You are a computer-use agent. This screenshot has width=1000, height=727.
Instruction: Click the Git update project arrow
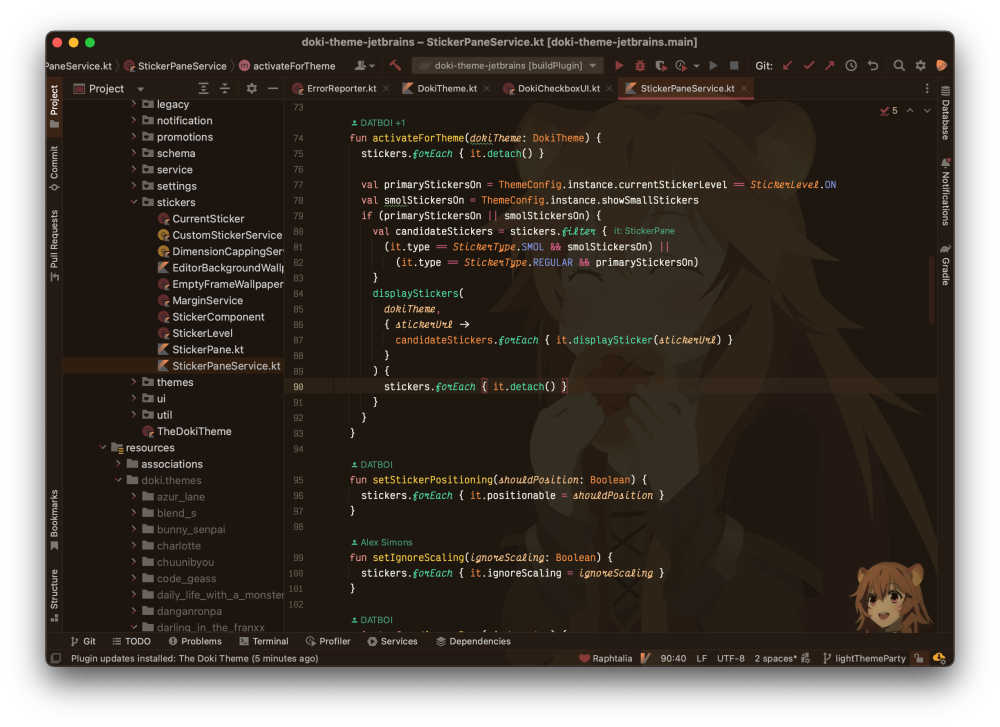(x=788, y=66)
